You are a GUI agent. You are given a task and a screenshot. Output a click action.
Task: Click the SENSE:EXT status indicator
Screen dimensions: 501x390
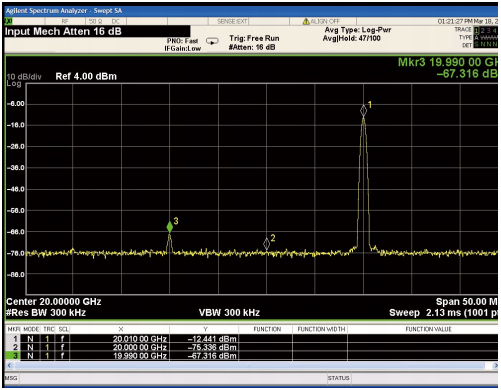click(232, 21)
